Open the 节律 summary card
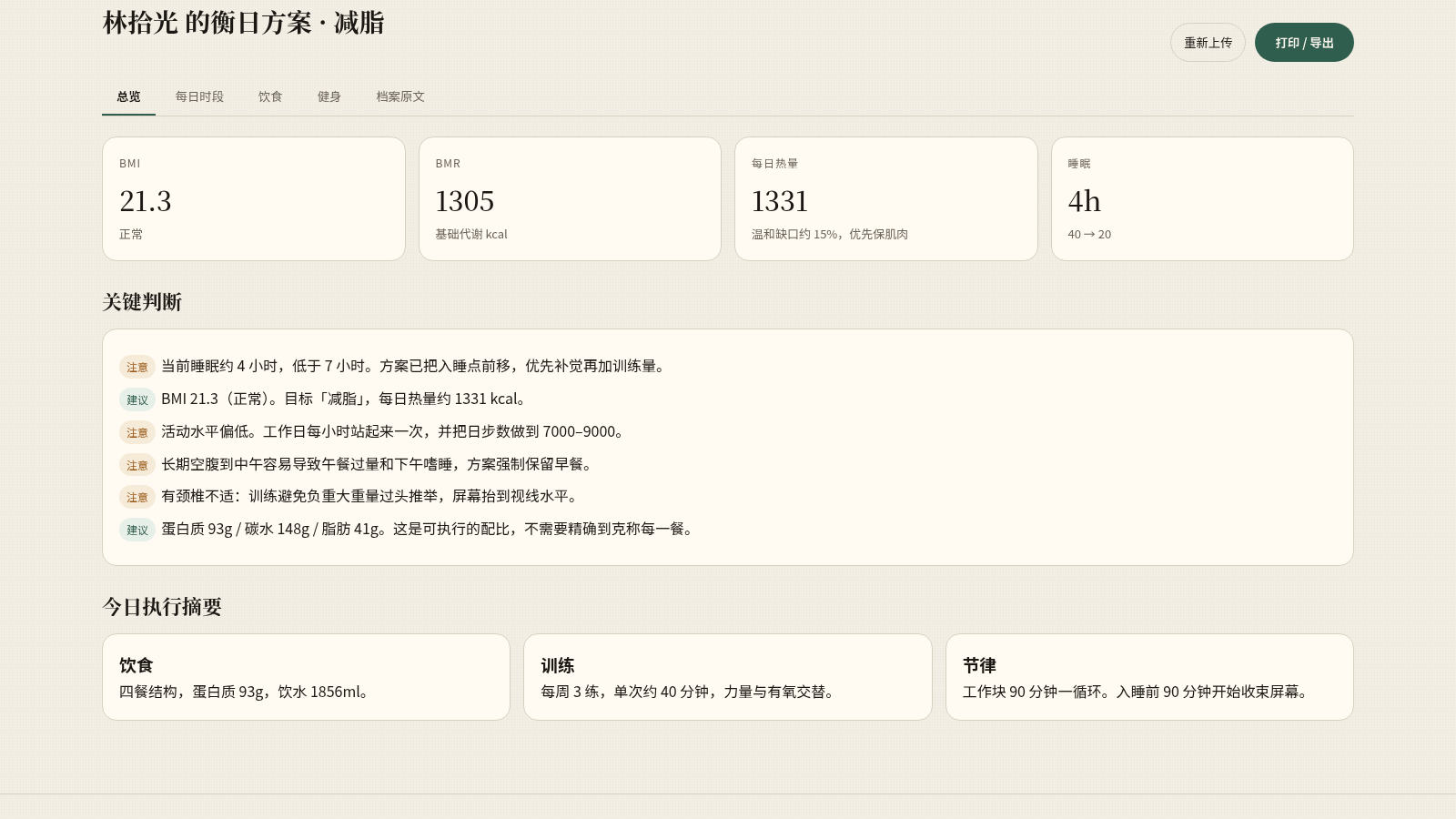The height and width of the screenshot is (819, 1456). 1149,677
